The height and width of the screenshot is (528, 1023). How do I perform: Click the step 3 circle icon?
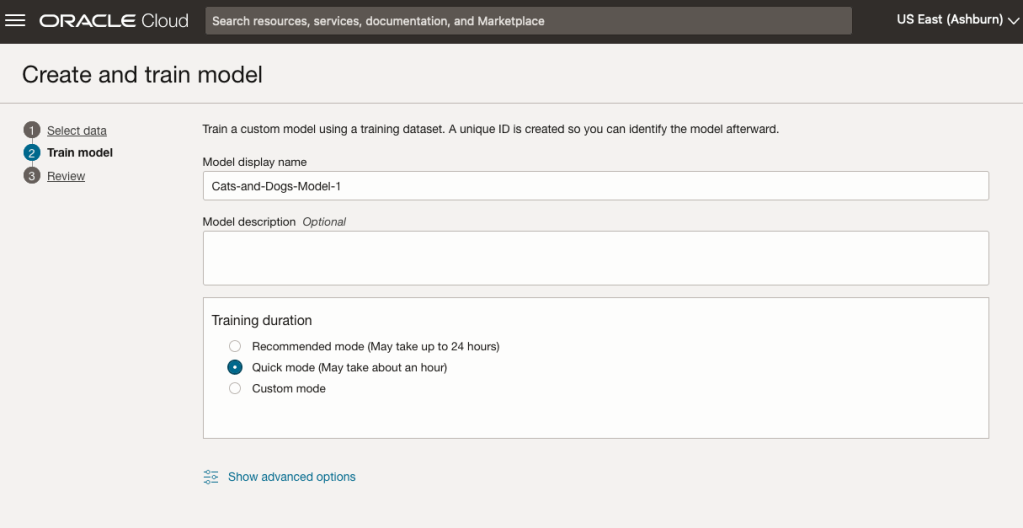coord(32,176)
